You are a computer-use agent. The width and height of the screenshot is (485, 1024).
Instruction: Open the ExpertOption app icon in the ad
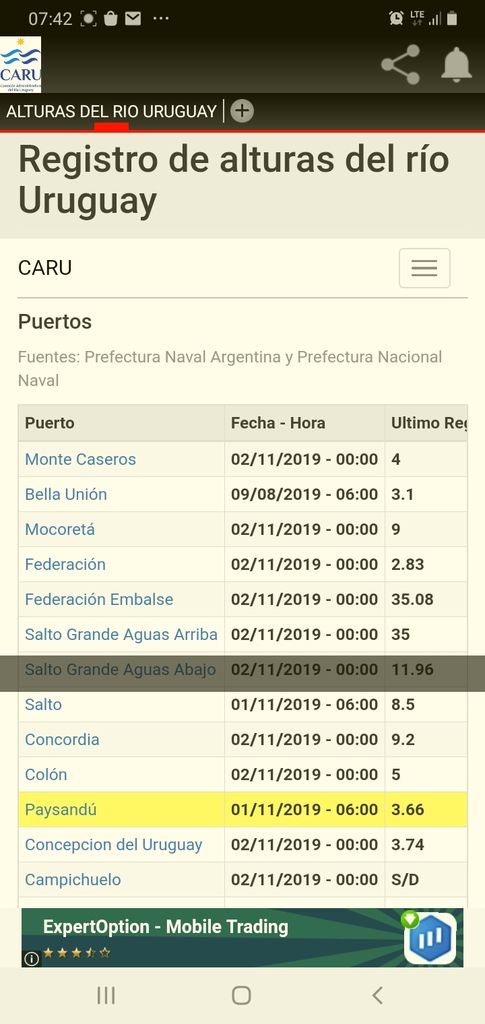pos(430,938)
